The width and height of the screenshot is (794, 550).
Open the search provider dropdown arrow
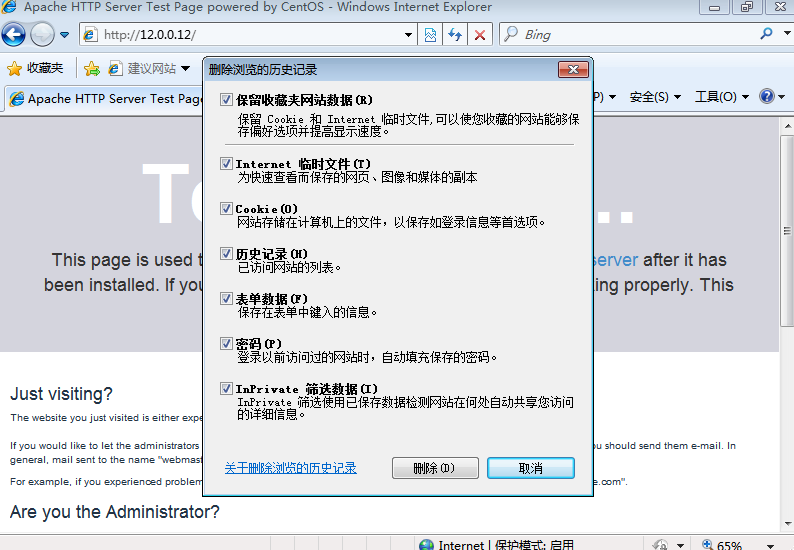click(786, 34)
